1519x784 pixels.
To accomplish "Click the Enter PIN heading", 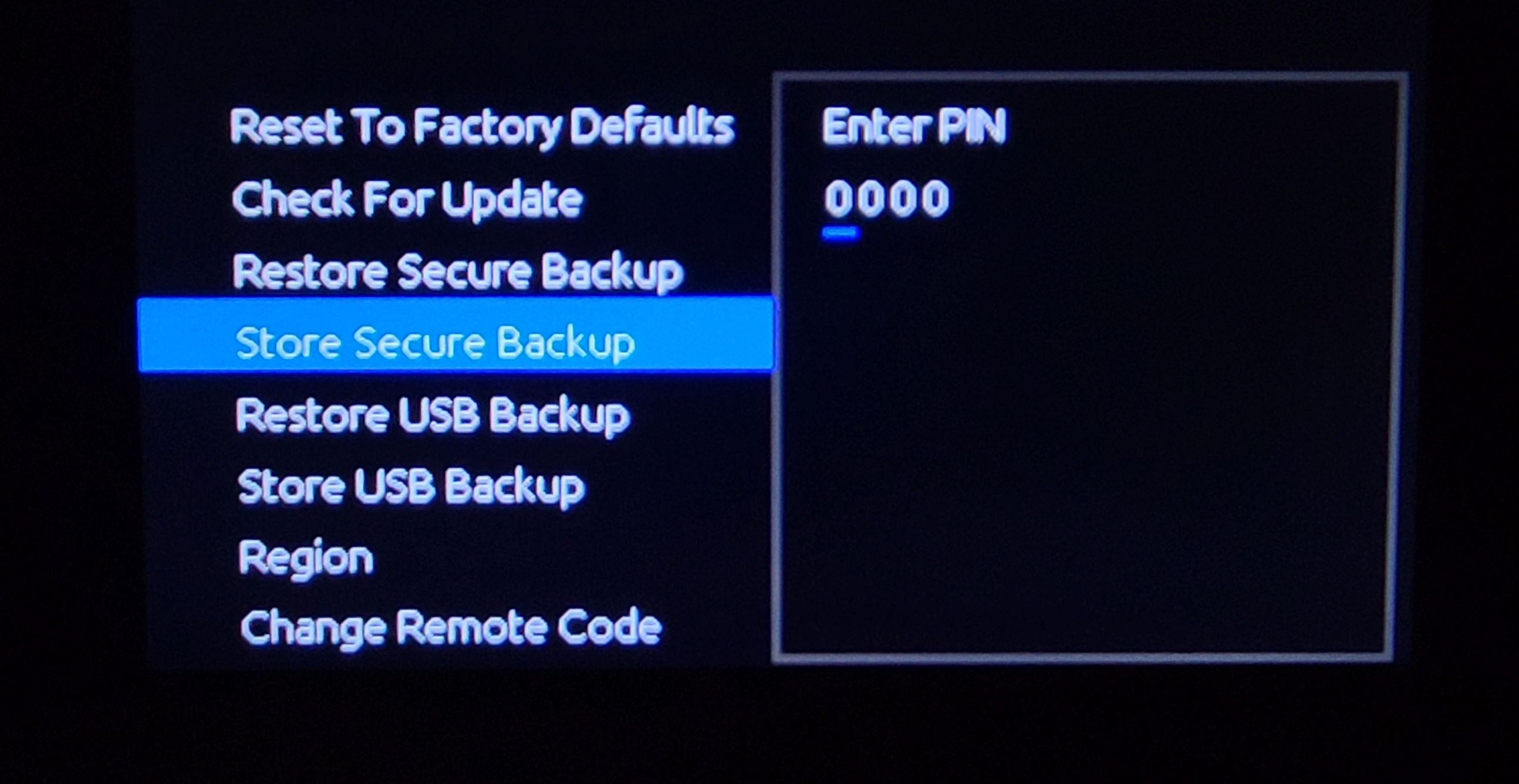I will [x=913, y=126].
